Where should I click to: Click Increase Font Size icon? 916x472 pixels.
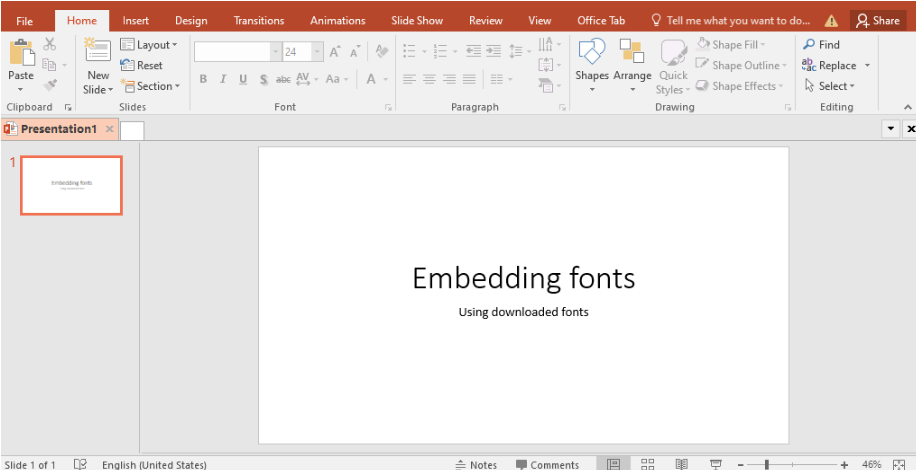pos(335,52)
